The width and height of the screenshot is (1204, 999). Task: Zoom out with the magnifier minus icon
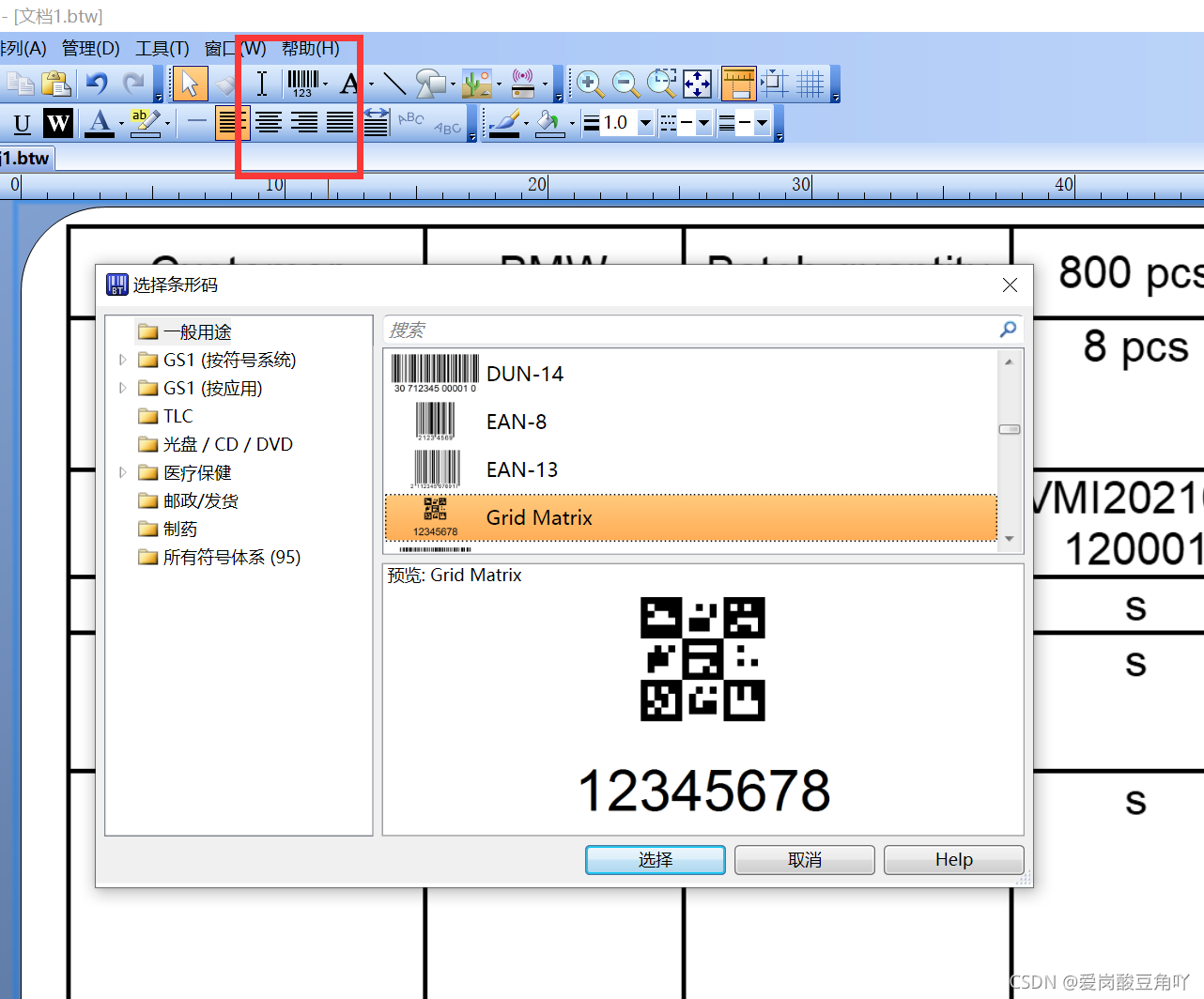point(625,85)
